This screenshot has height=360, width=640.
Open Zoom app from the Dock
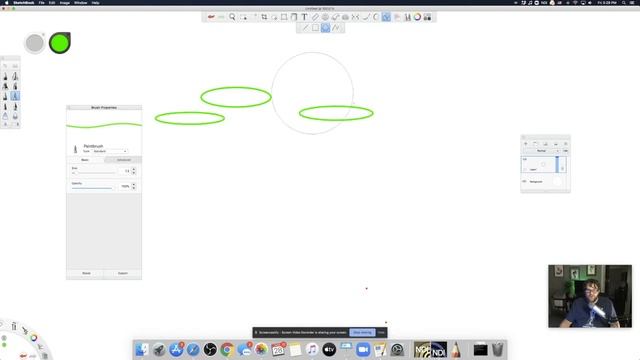[x=363, y=350]
